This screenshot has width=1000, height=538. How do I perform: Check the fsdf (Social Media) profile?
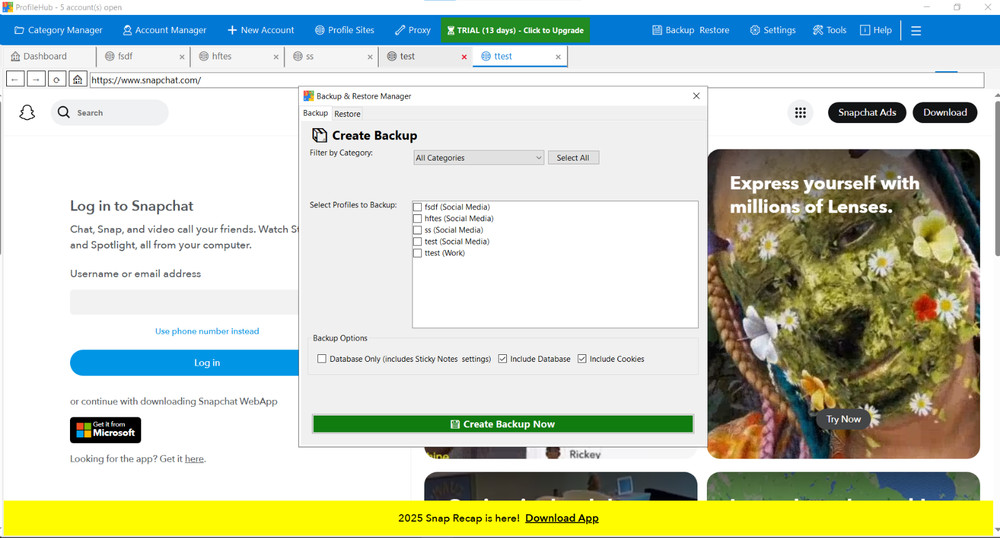pos(417,207)
